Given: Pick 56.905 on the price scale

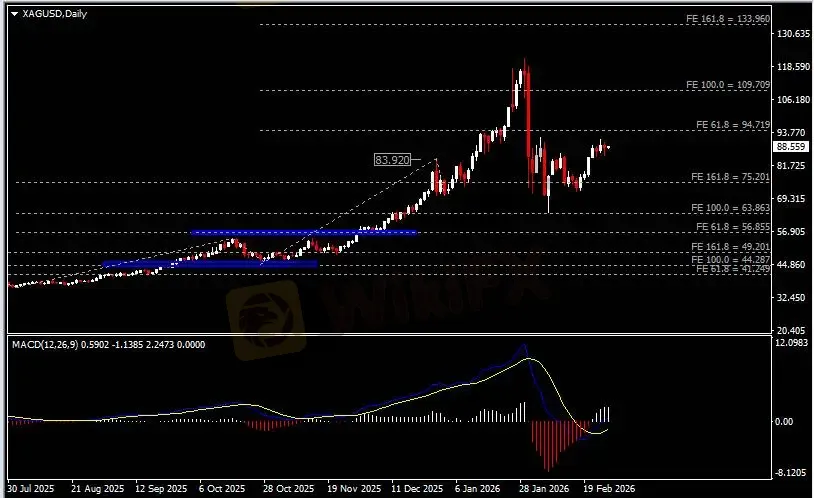Looking at the screenshot, I should tap(791, 232).
